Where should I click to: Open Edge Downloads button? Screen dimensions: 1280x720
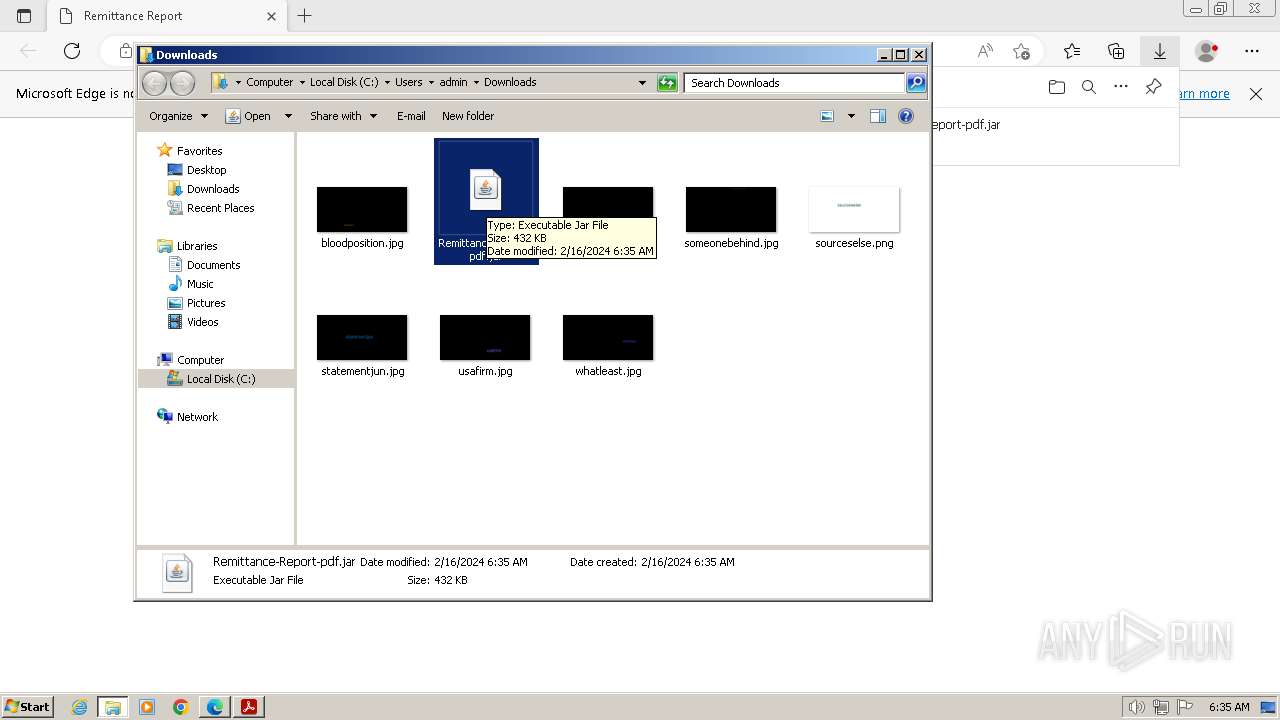[1160, 51]
